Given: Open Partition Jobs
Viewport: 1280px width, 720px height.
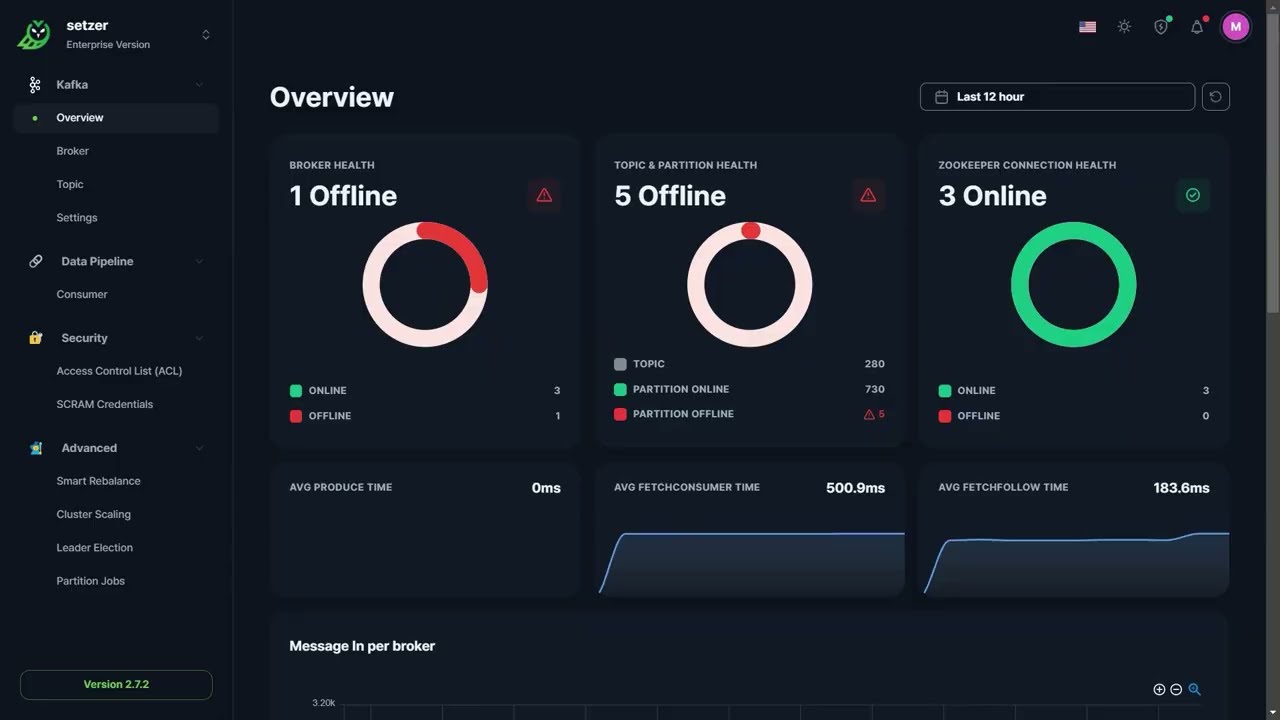Looking at the screenshot, I should pyautogui.click(x=91, y=581).
